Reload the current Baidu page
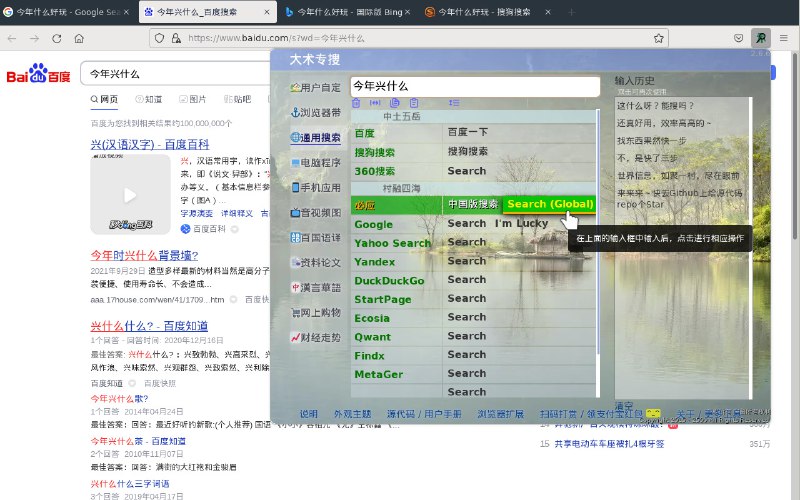Image resolution: width=800 pixels, height=500 pixels. tap(57, 38)
